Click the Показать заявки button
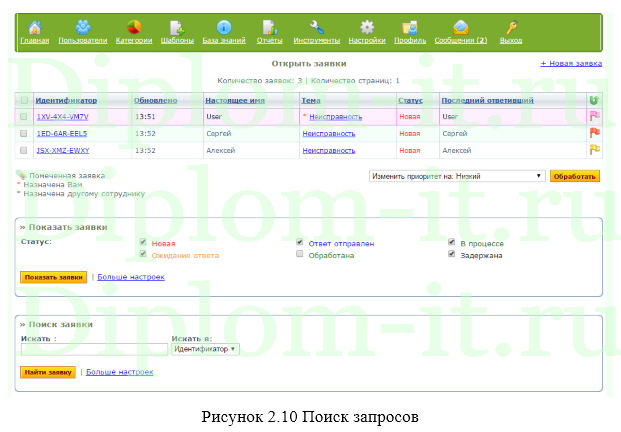 click(53, 277)
